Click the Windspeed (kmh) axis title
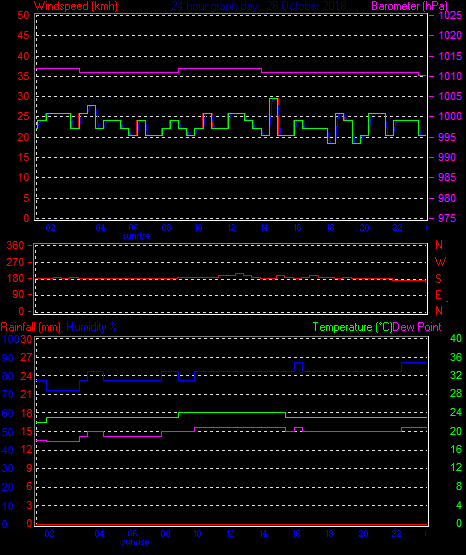The image size is (466, 555). pyautogui.click(x=76, y=6)
